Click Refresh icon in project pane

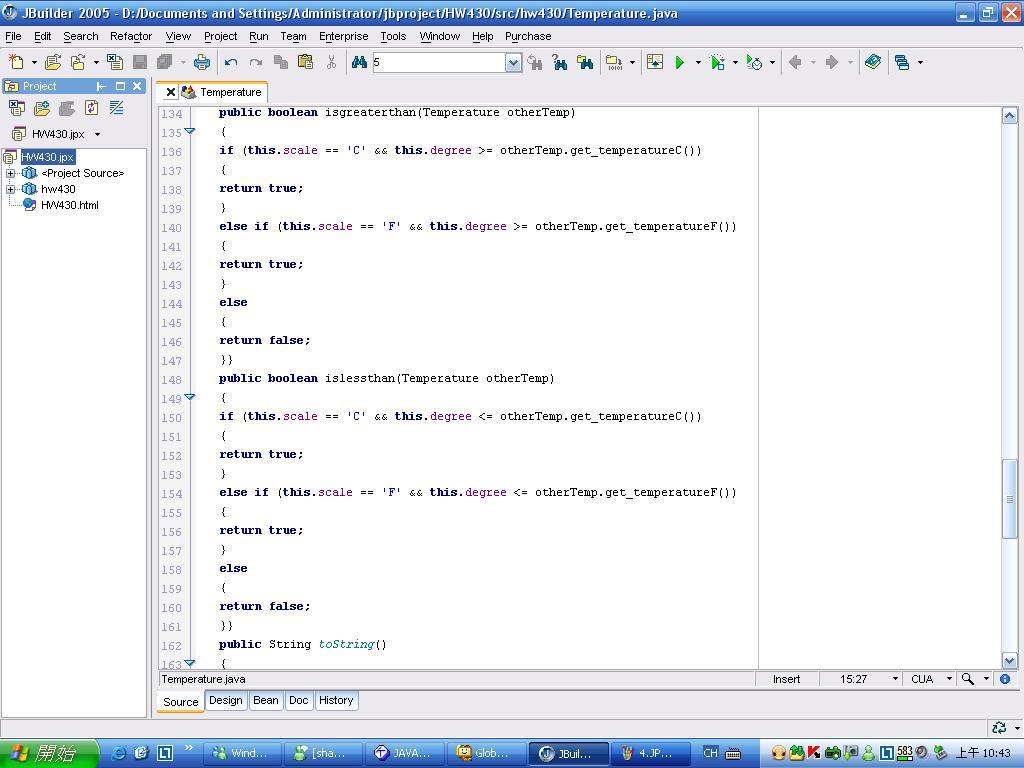click(91, 108)
